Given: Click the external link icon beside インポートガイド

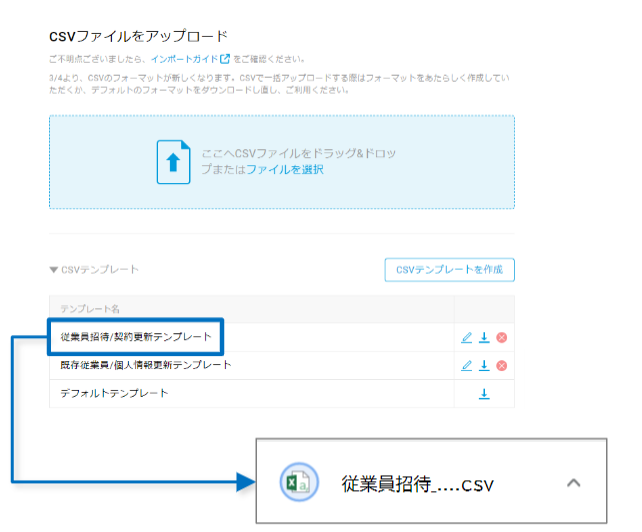Looking at the screenshot, I should tap(225, 59).
